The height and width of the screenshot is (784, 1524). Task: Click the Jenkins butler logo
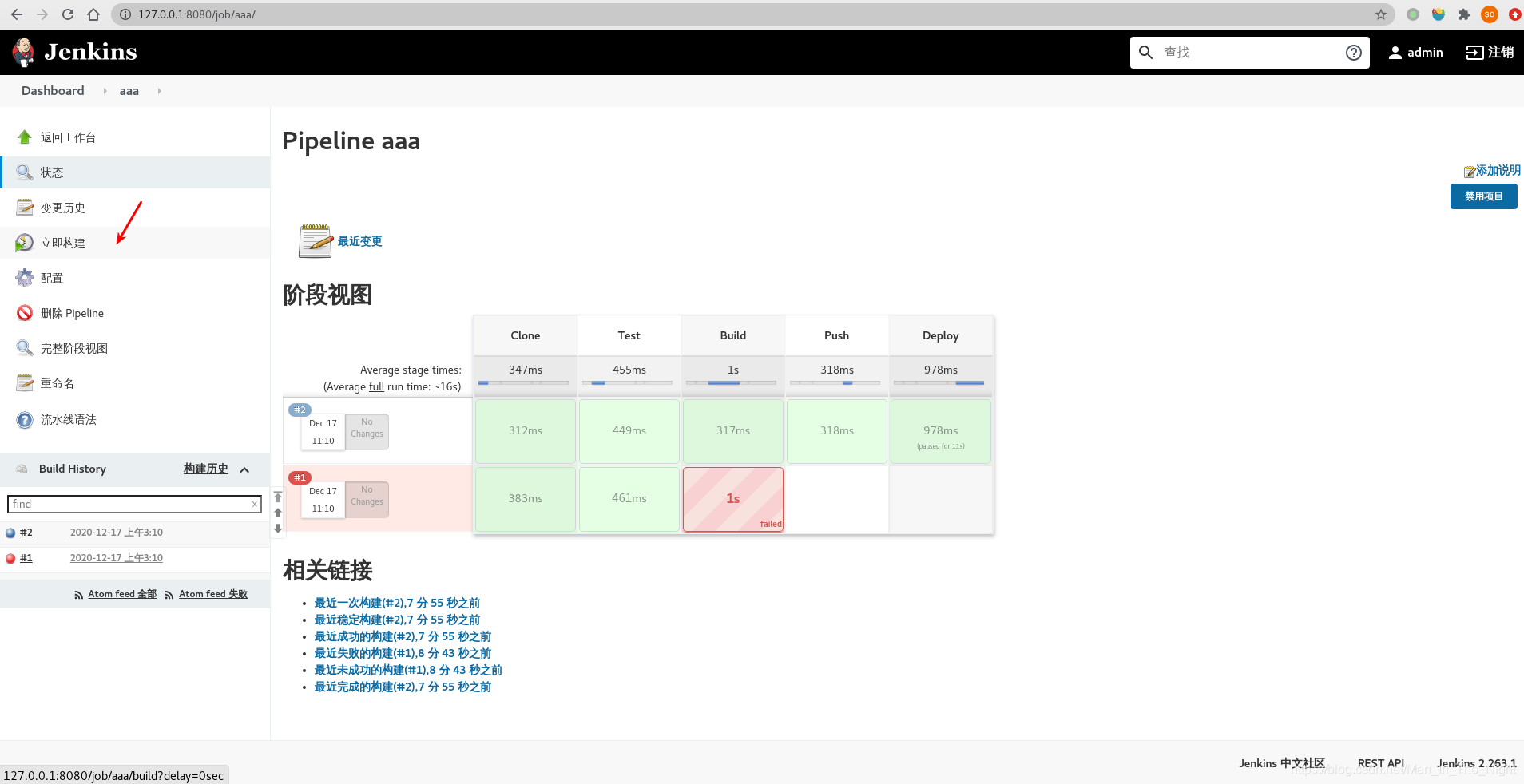(23, 52)
